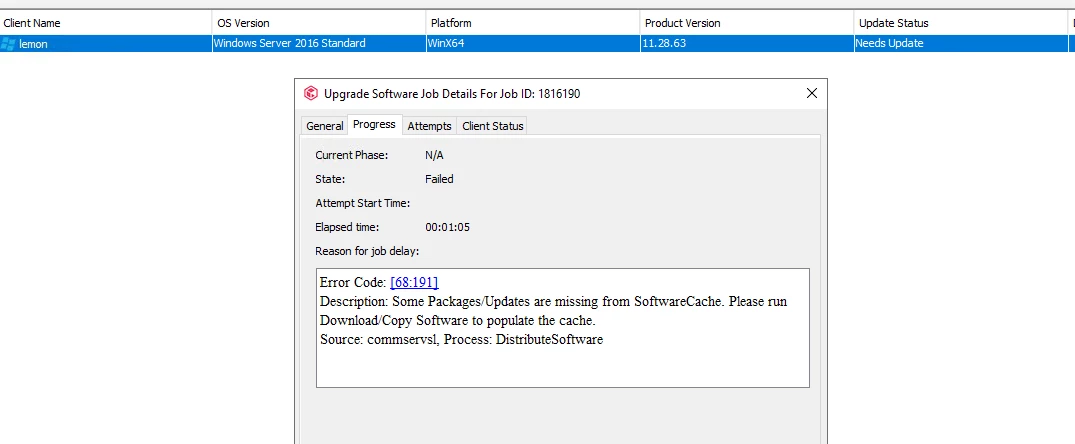Switch to the General tab
The height and width of the screenshot is (444, 1075).
point(324,126)
